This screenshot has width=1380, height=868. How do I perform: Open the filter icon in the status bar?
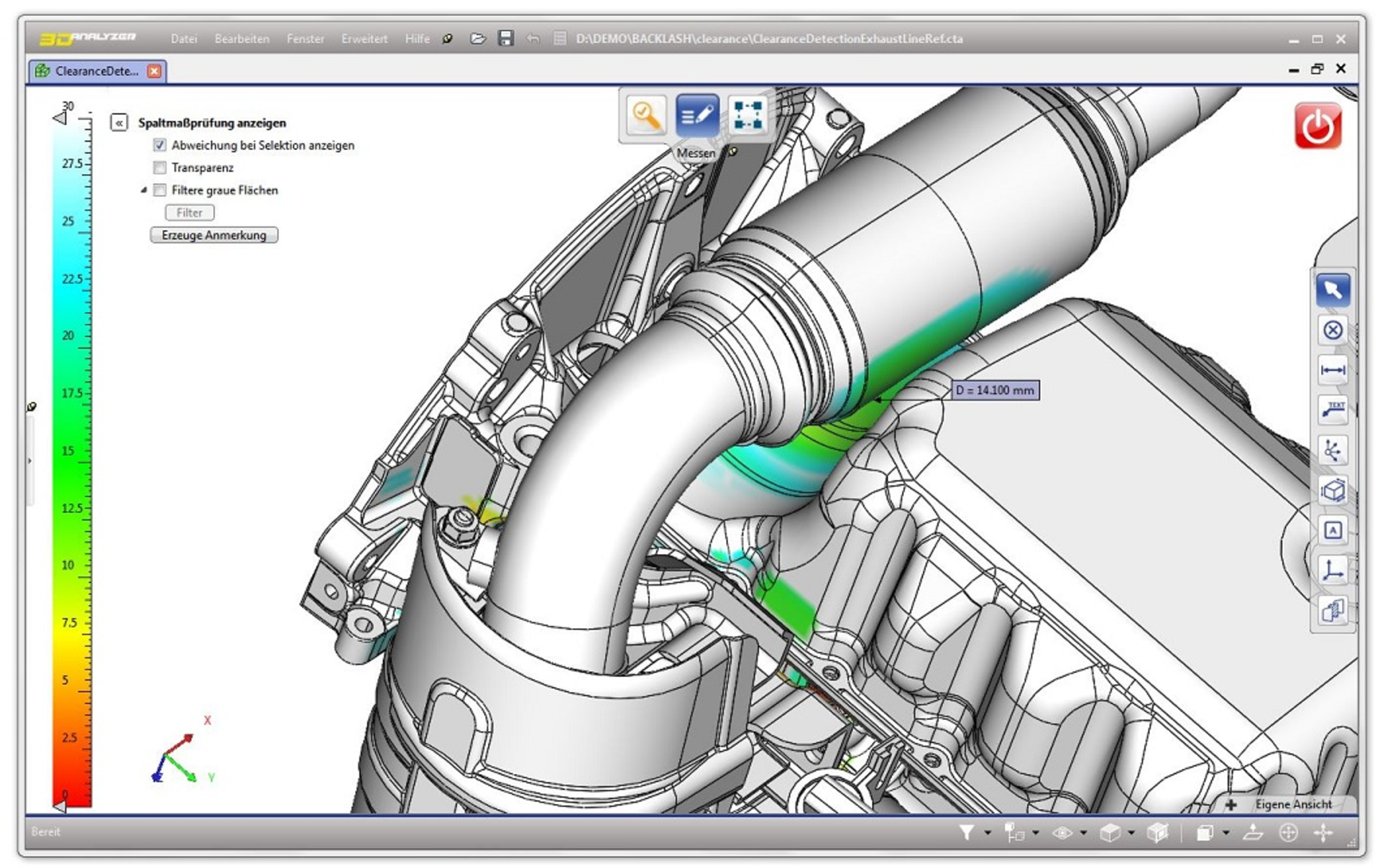(966, 832)
